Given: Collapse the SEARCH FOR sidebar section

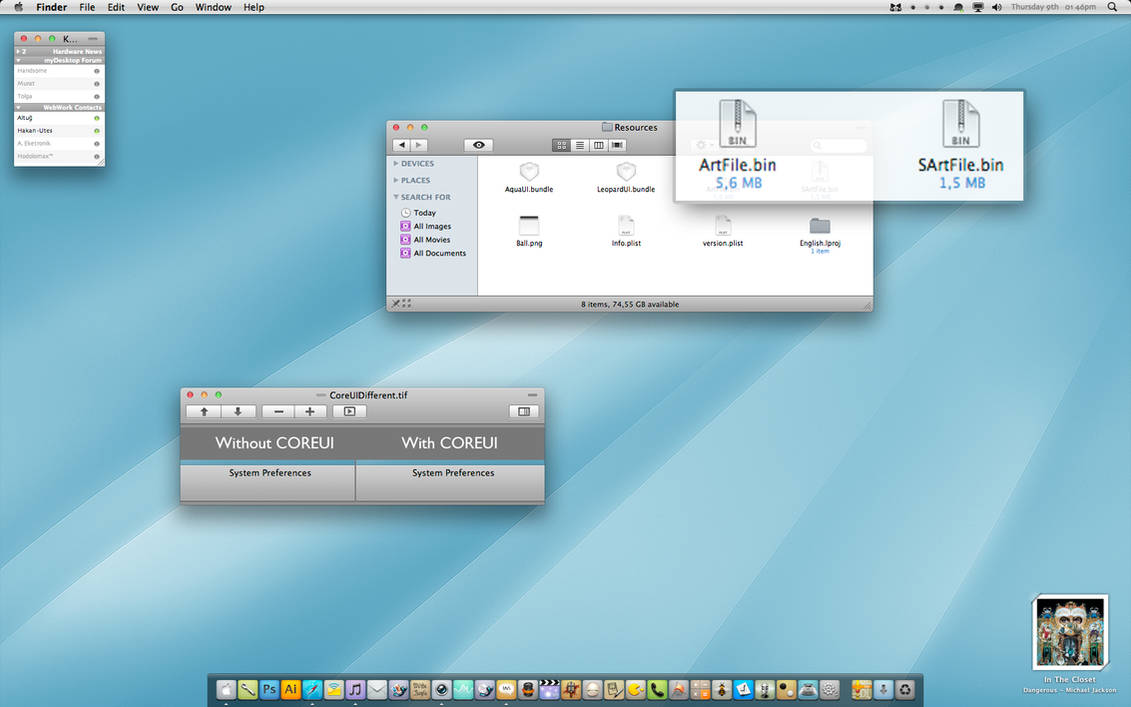Looking at the screenshot, I should 396,197.
